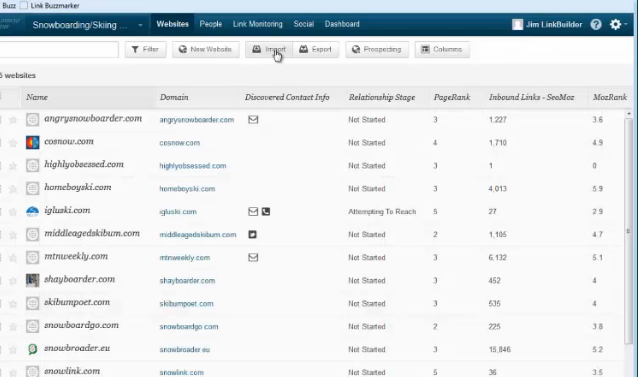638x377 pixels.
Task: Click cosnow.com favicon thumbnail
Action: (x=33, y=142)
